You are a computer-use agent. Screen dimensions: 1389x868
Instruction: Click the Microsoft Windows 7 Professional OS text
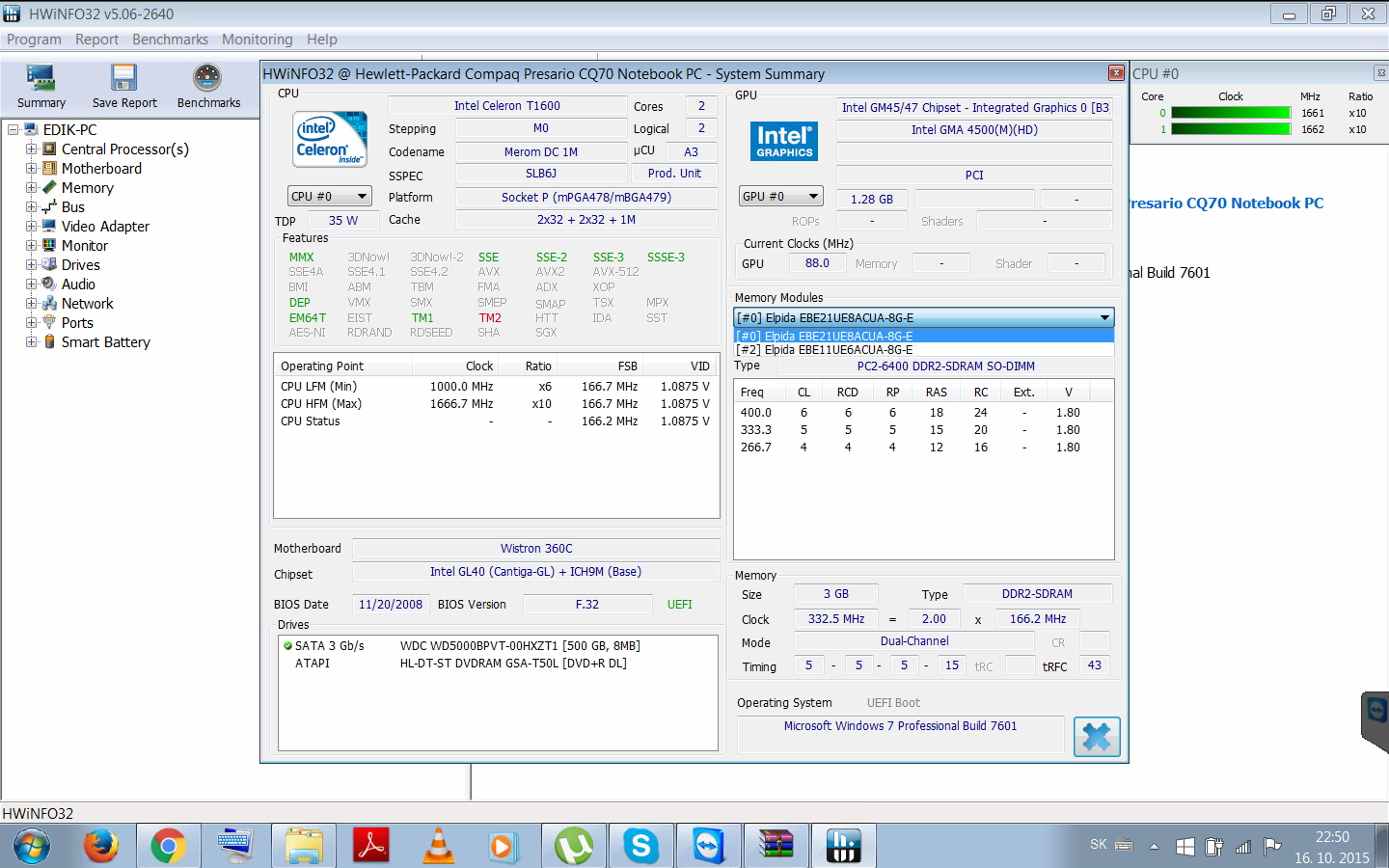[900, 726]
